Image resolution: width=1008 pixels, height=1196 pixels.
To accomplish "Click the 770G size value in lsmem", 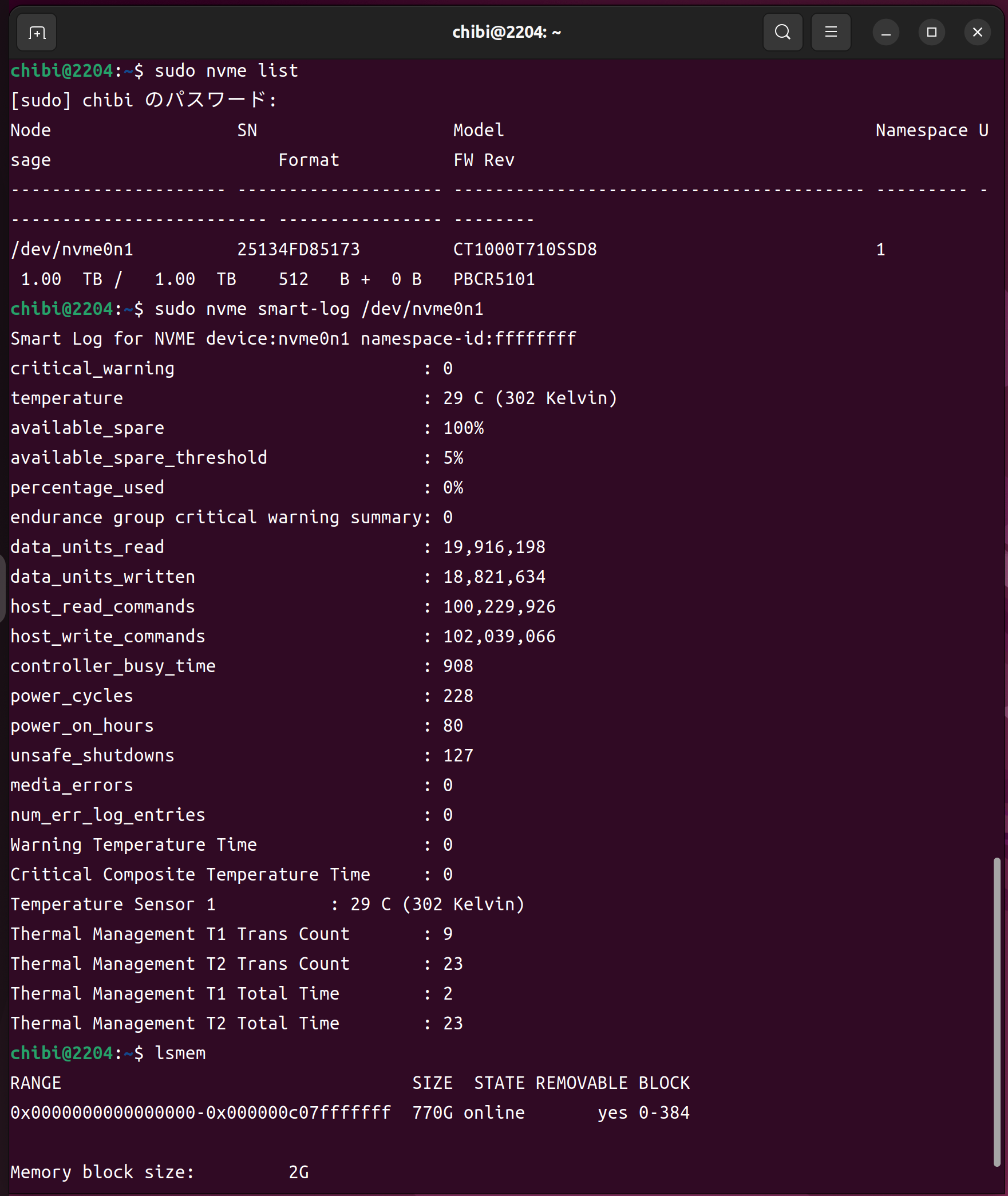I will coord(432,1112).
